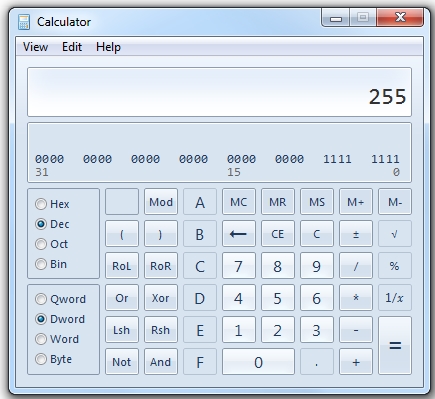435x399 pixels.
Task: Insert a closing parenthesis
Action: click(161, 234)
